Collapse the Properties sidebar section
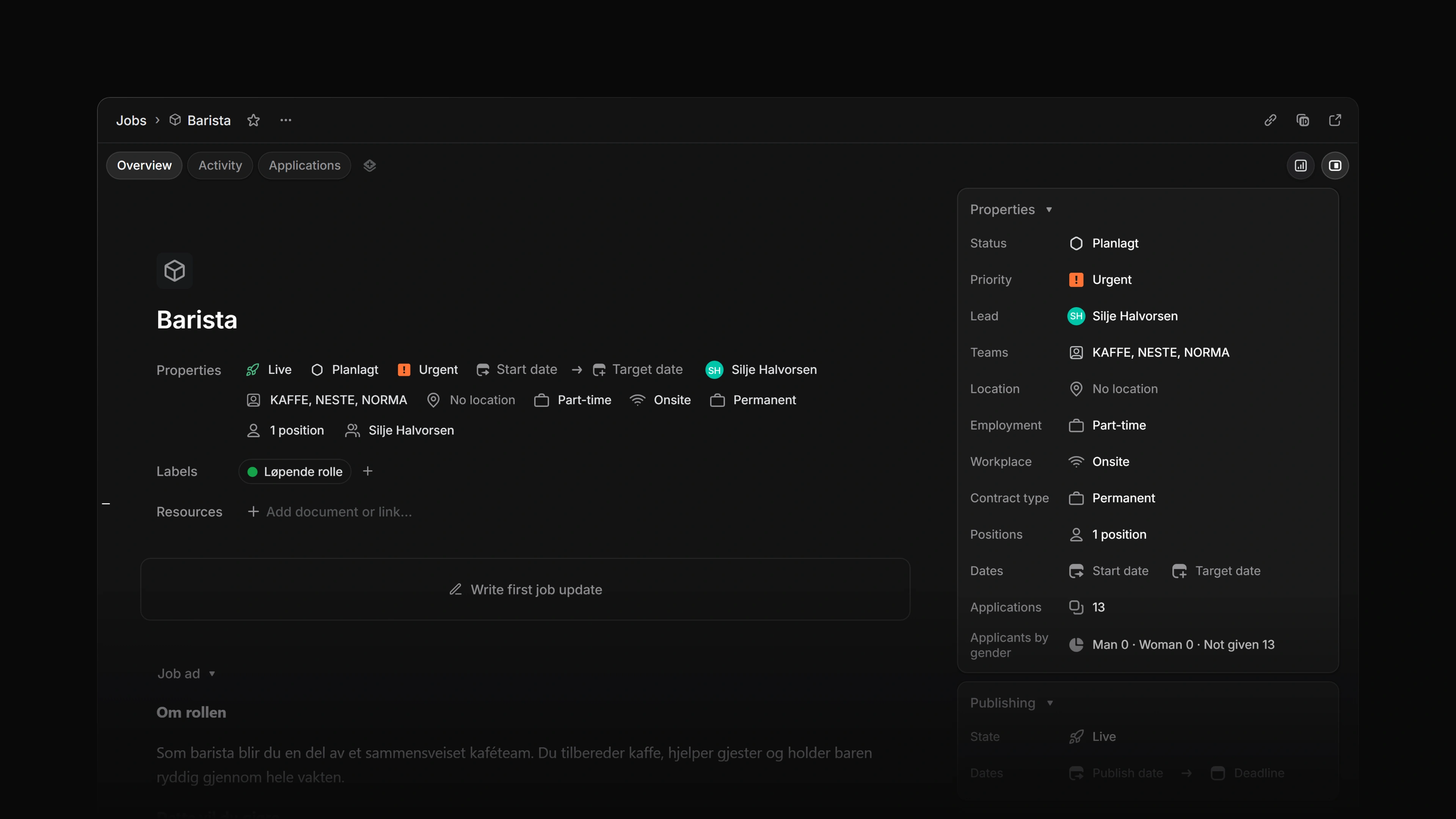This screenshot has width=1456, height=819. 1011,210
